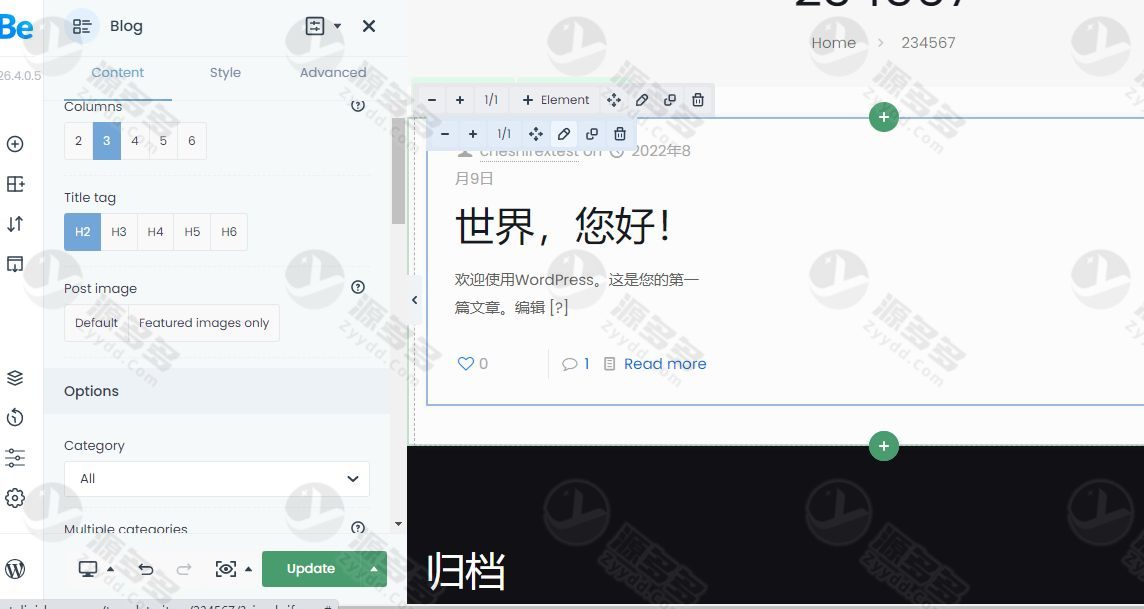Click the edit pencil in upper wrap toolbar

[x=641, y=100]
